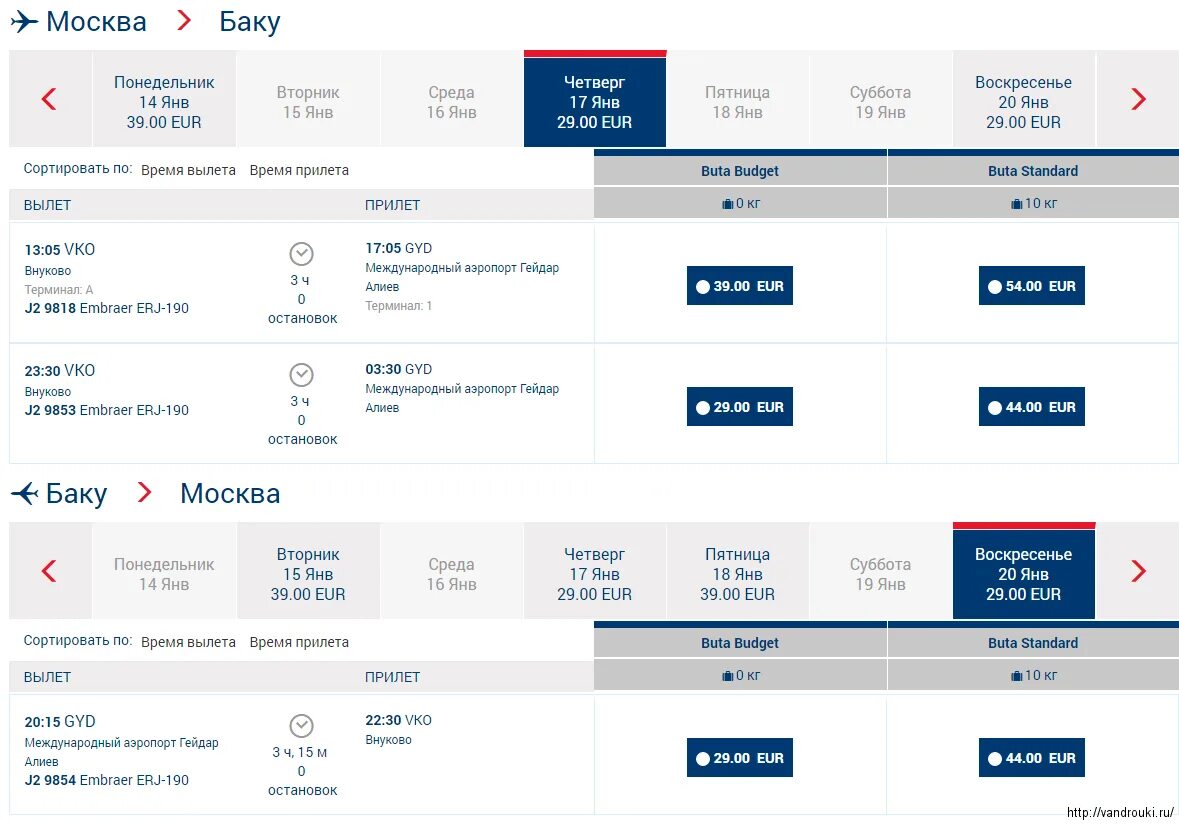Image resolution: width=1179 pixels, height=825 pixels.
Task: Click clock icon of flight J2 9818
Action: [302, 254]
